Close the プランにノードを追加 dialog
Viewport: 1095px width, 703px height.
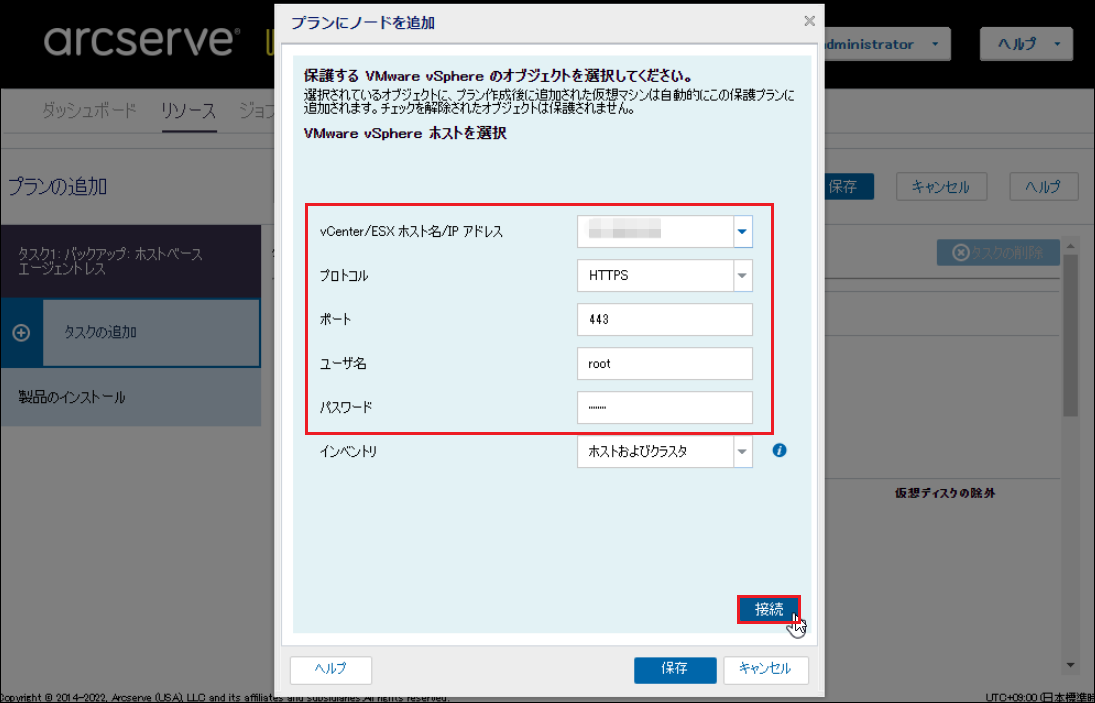pyautogui.click(x=809, y=21)
